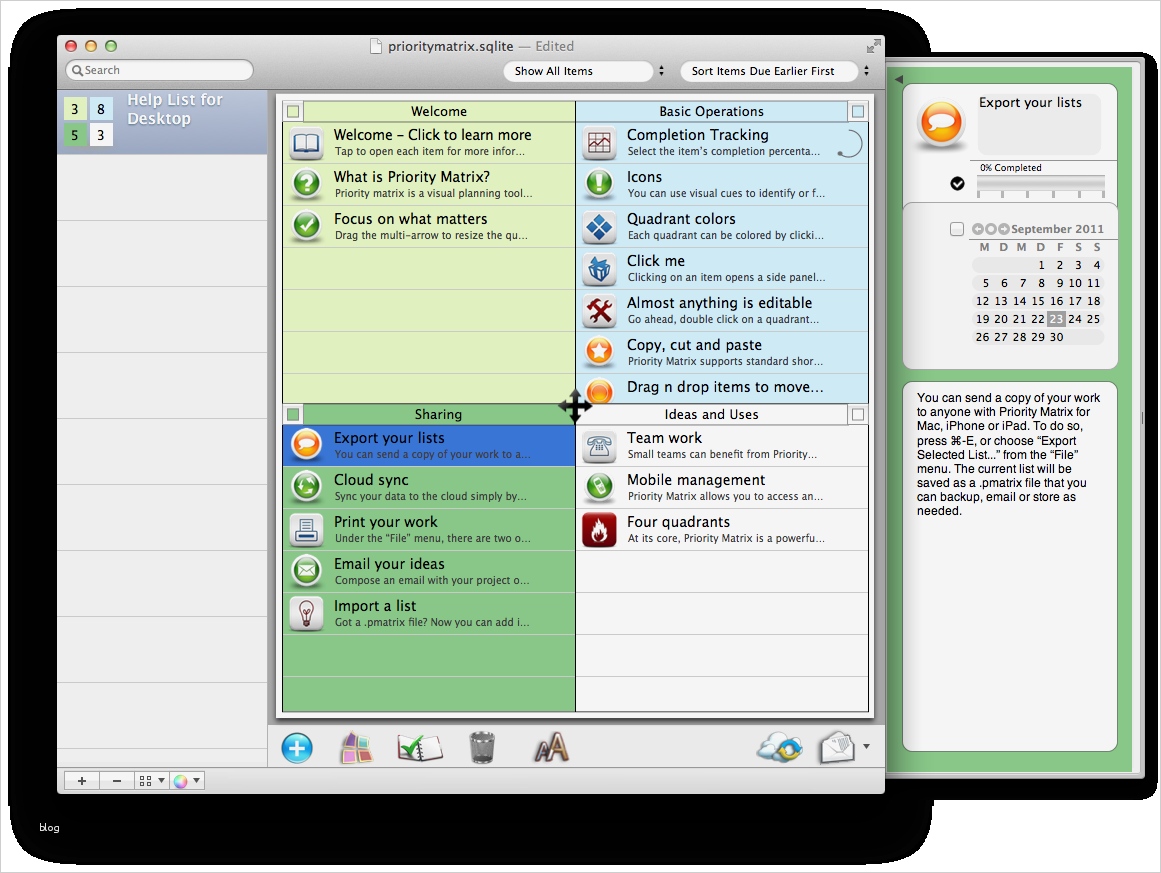Viewport: 1161px width, 873px height.
Task: Select the Drag n drop items to move item
Action: (722, 388)
